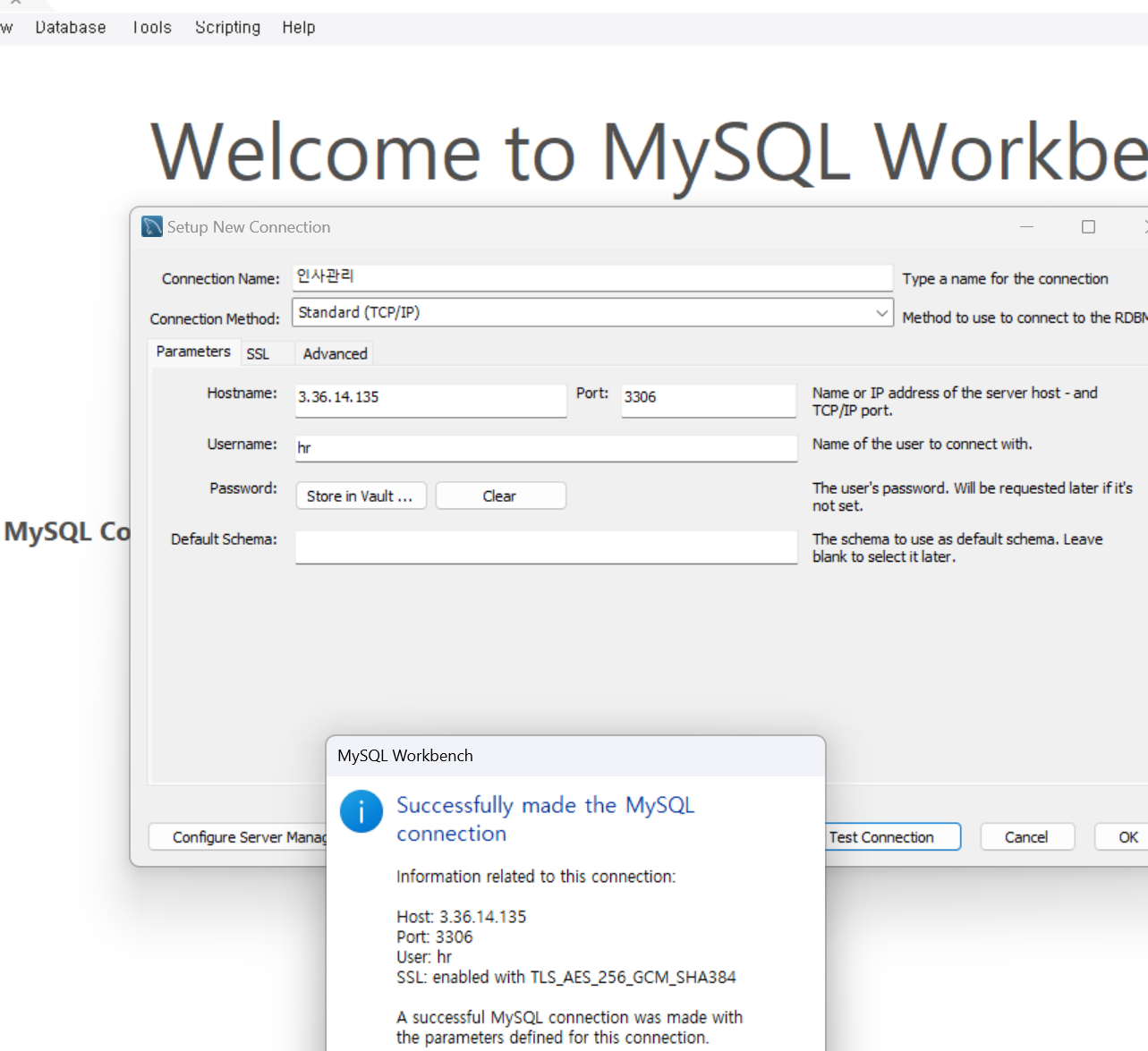Click 'Information related to this connection' text
Image resolution: width=1148 pixels, height=1051 pixels.
[x=536, y=877]
